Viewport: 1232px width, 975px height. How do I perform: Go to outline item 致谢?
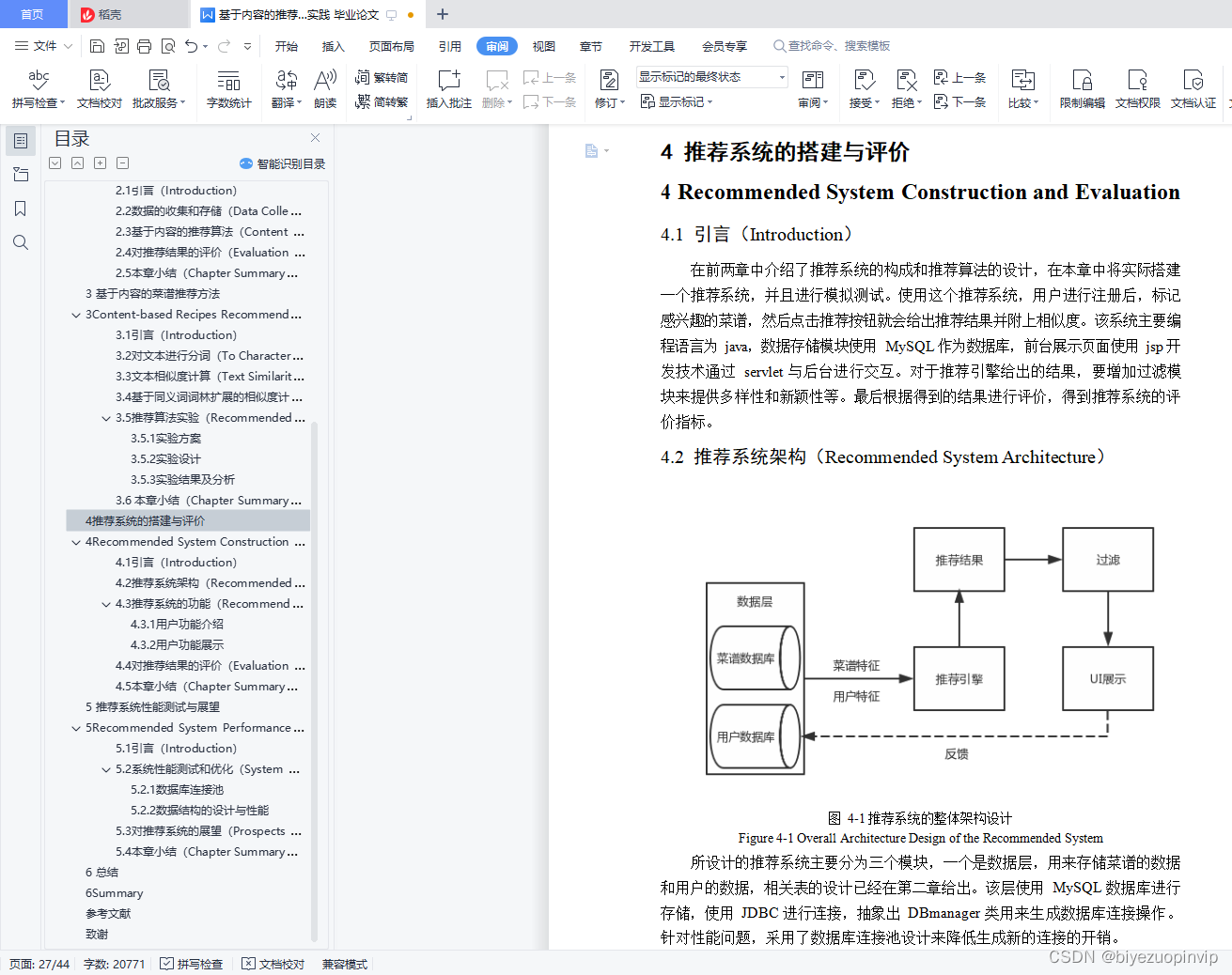(97, 935)
